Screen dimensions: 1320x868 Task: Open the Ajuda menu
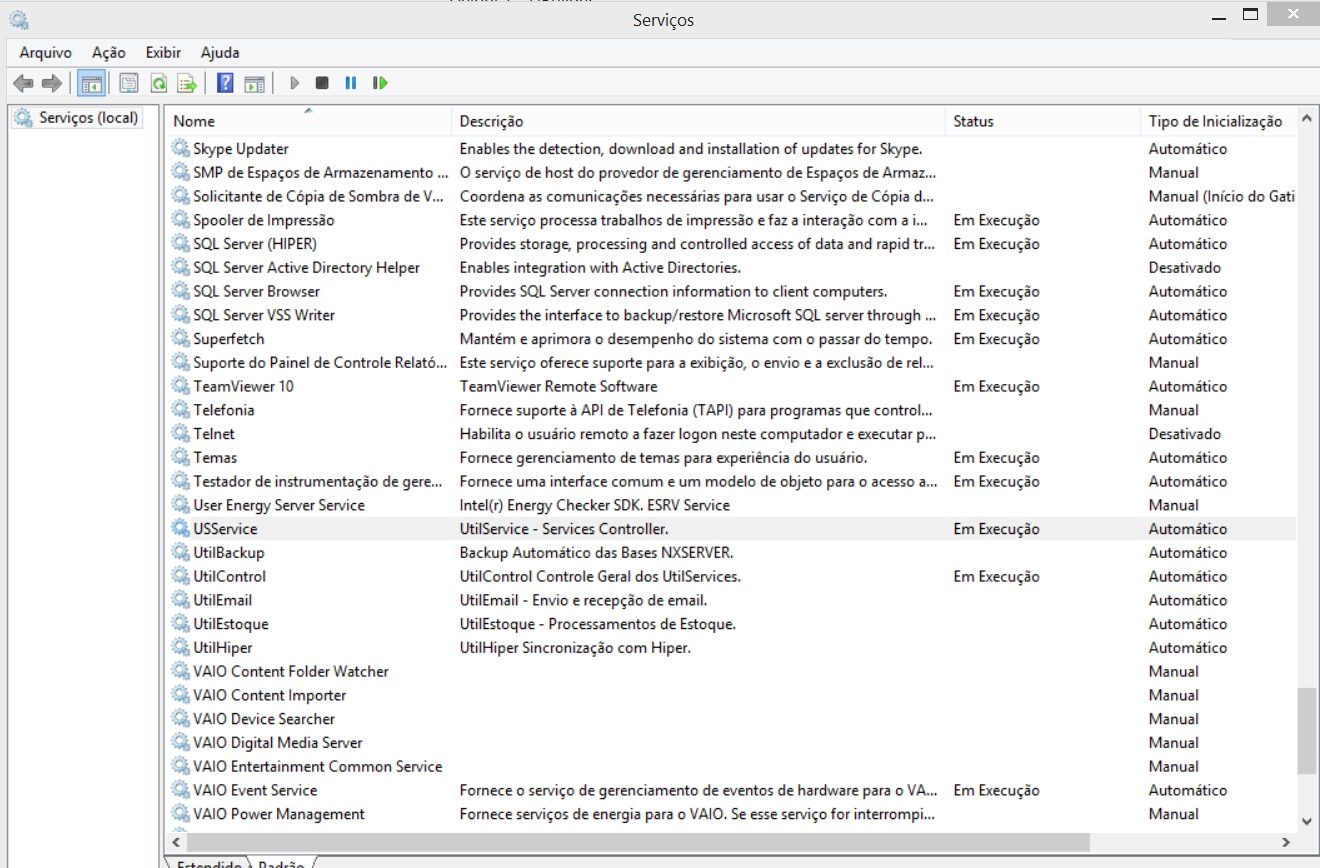(x=220, y=53)
